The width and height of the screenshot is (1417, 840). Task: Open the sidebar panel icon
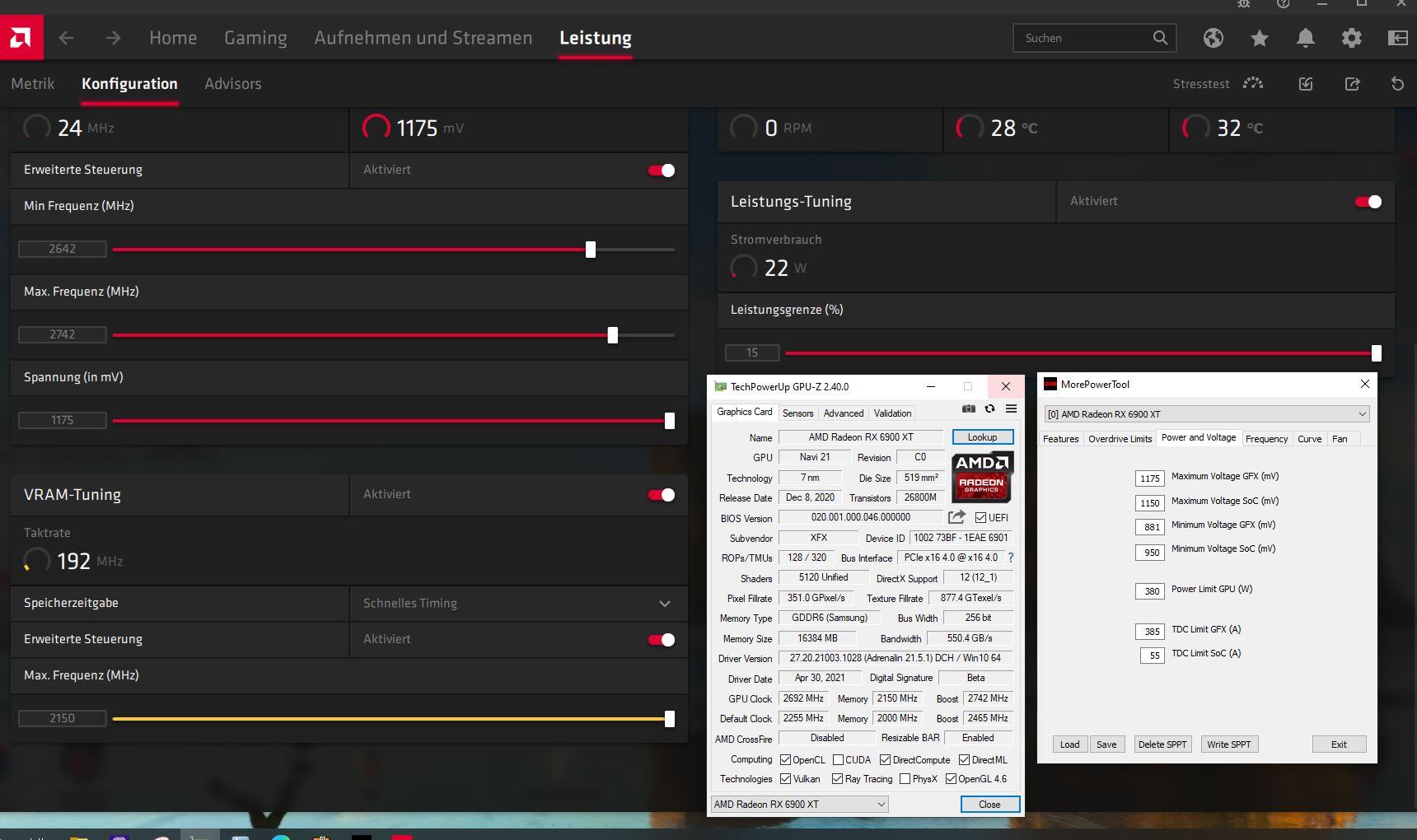click(1397, 38)
